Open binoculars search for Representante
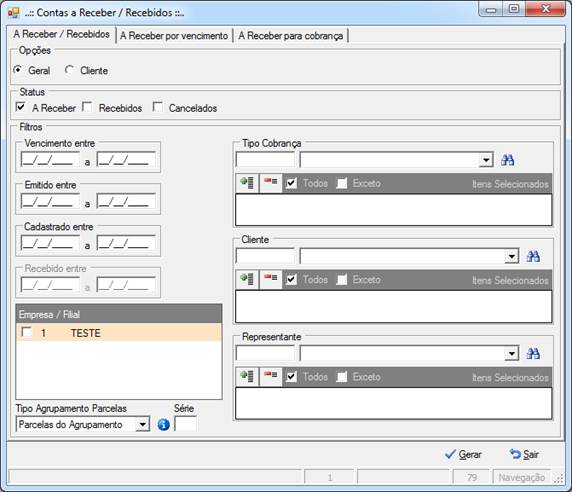The width and height of the screenshot is (572, 492). 533,353
